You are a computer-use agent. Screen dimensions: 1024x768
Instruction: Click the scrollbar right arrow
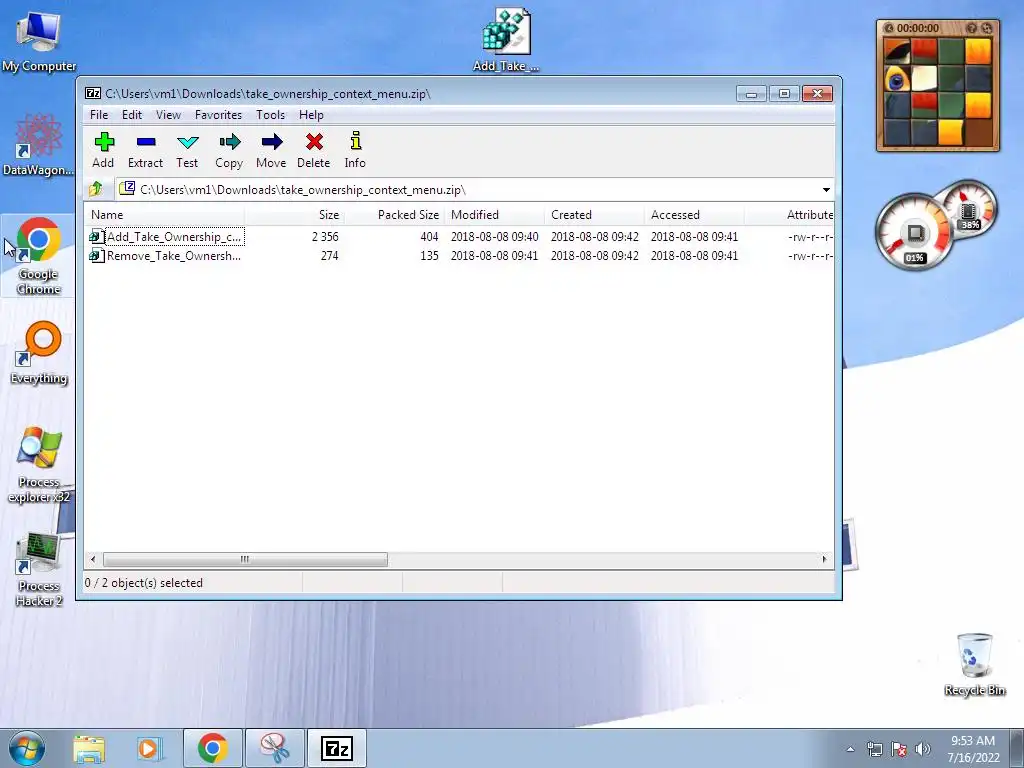824,560
